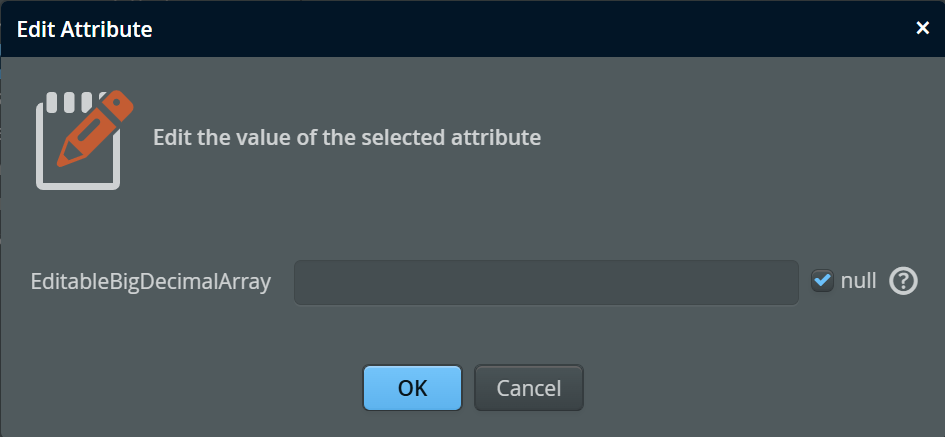
Task: Click the 'Edit the value' heading text
Action: coord(347,137)
